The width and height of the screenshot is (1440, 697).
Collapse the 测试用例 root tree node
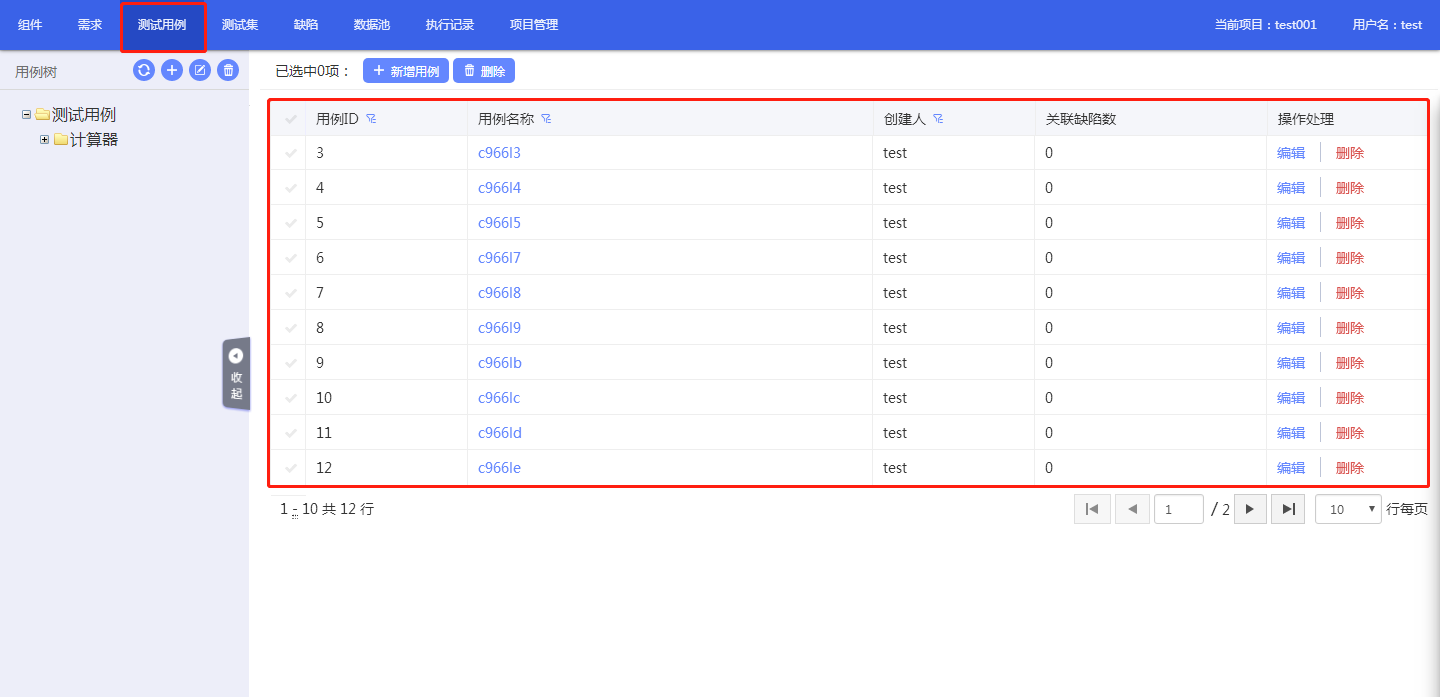(x=26, y=115)
